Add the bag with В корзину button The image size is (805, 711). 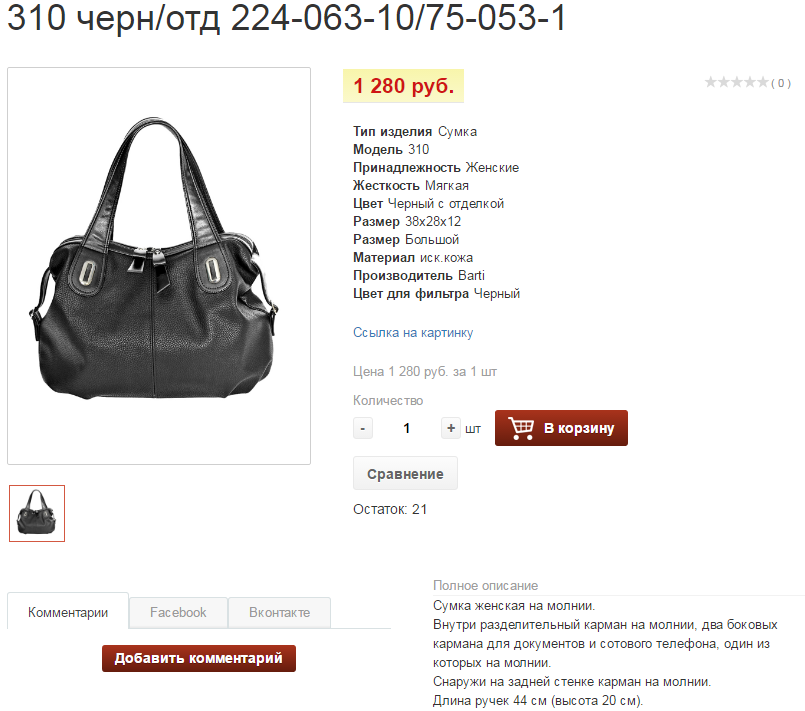point(561,428)
